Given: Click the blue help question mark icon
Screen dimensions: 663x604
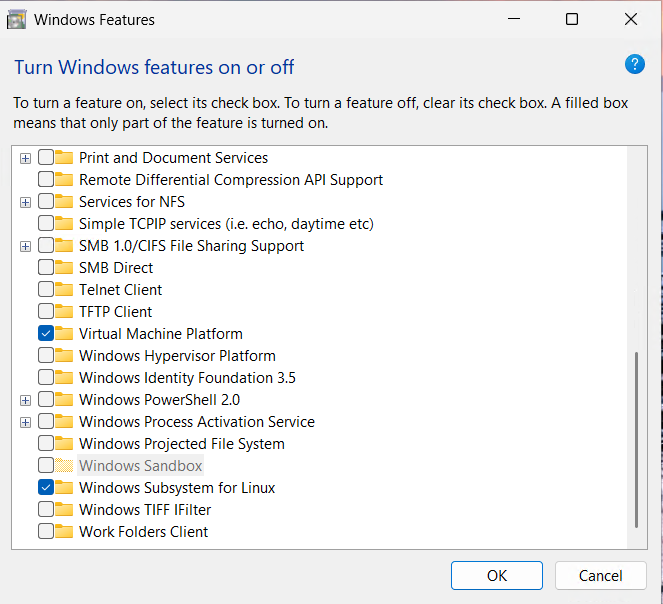Looking at the screenshot, I should [634, 65].
